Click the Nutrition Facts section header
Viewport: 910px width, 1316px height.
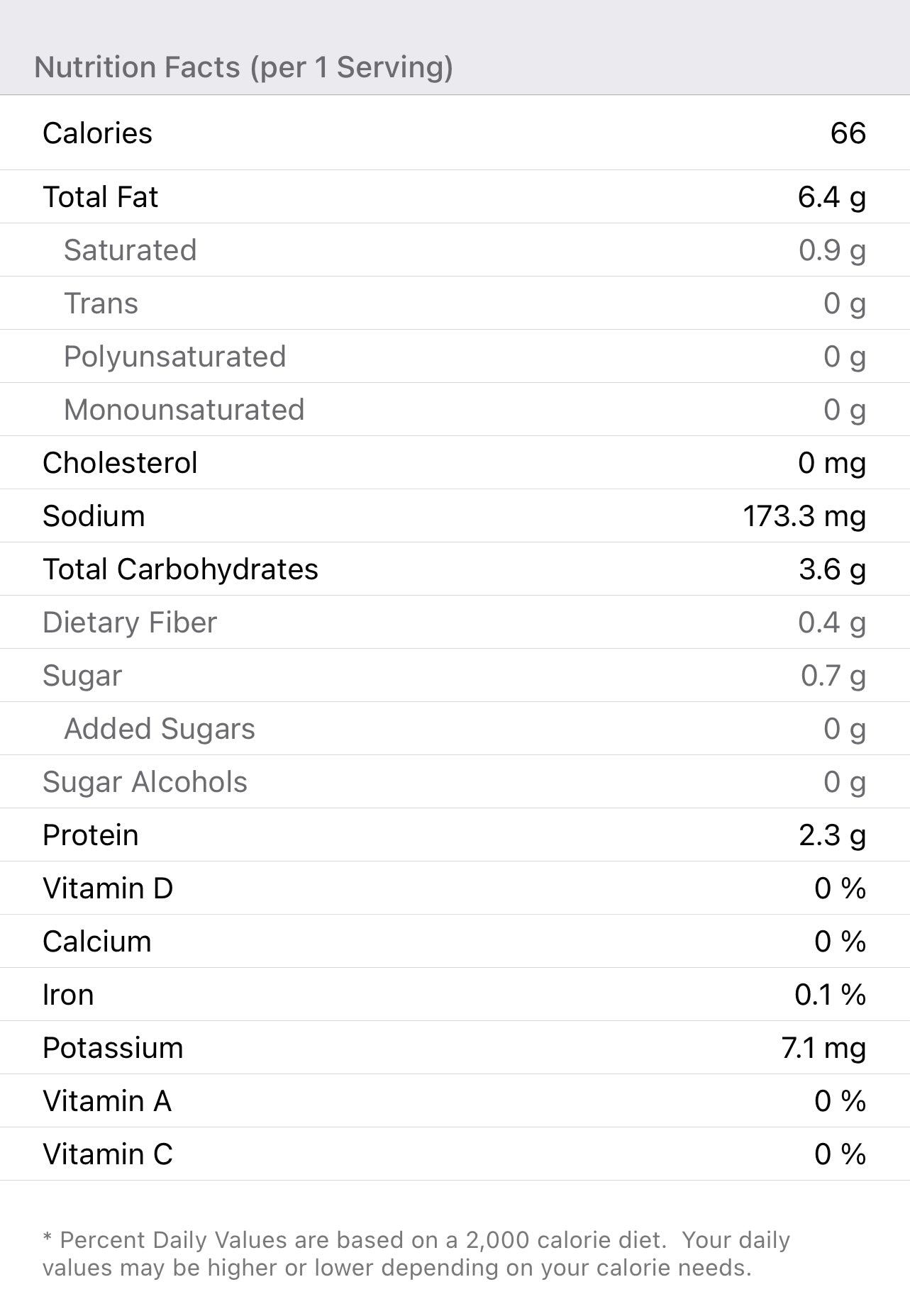tap(243, 67)
